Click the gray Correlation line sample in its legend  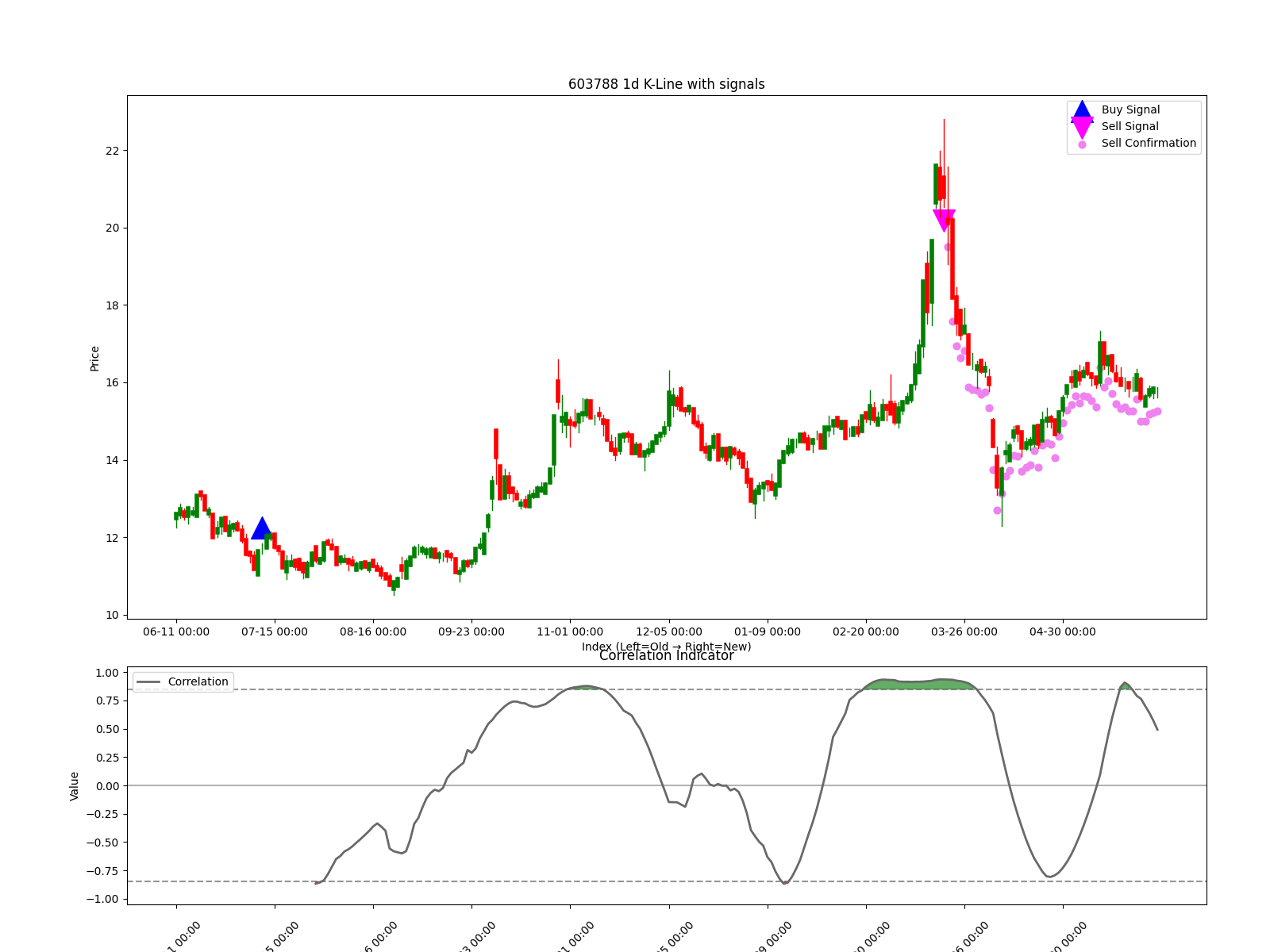[x=148, y=682]
